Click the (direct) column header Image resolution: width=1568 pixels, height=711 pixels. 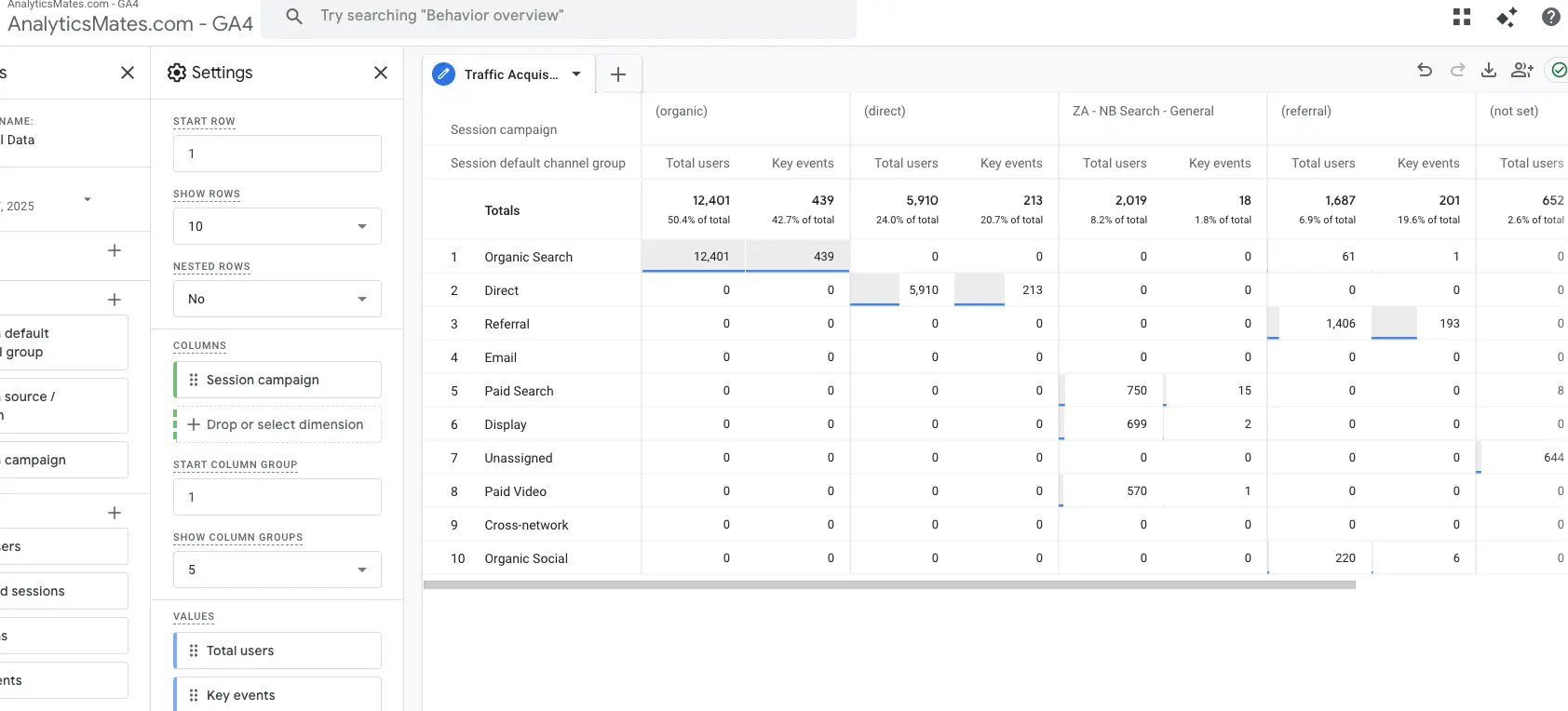(x=885, y=111)
